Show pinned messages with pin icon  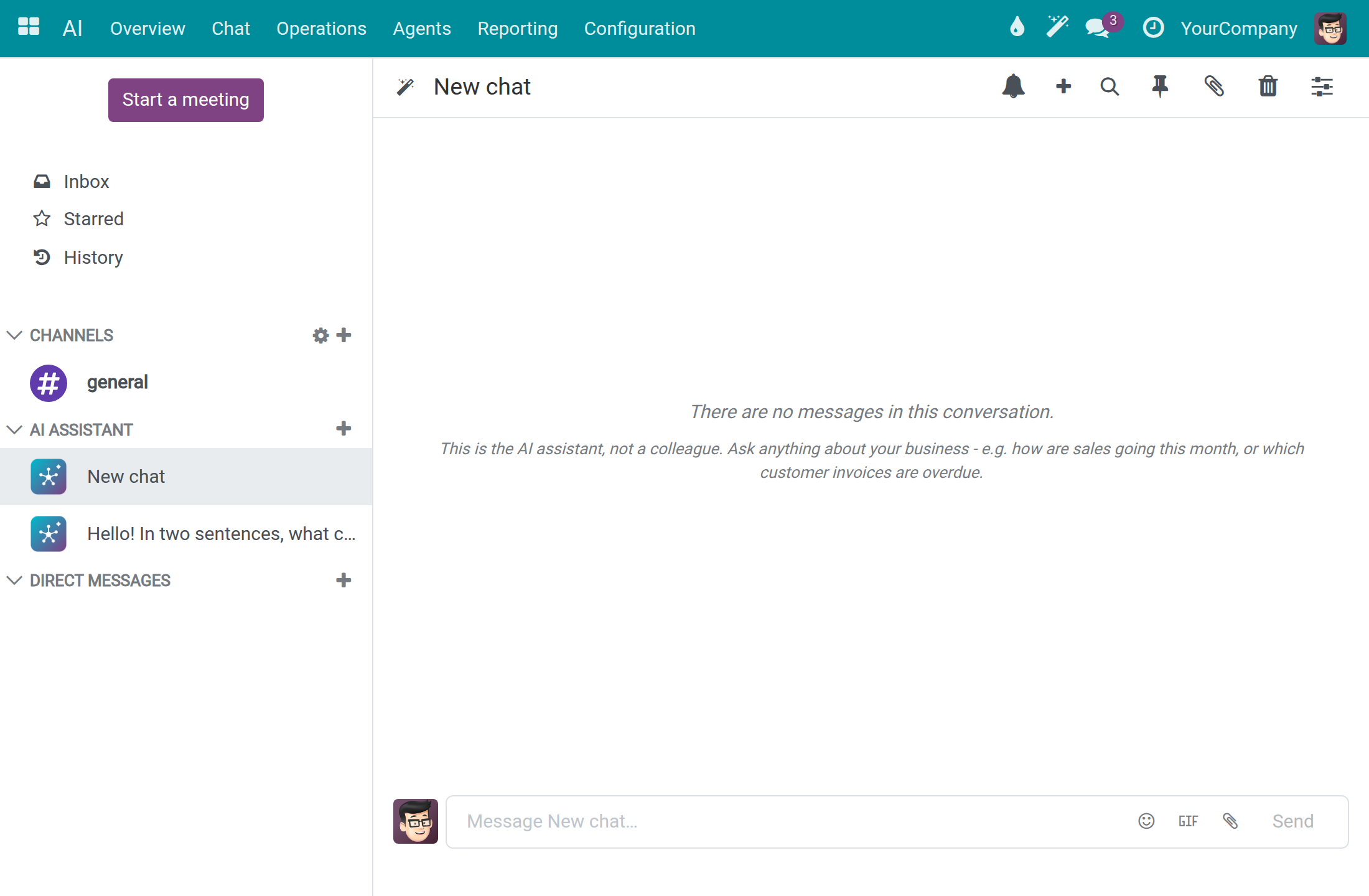point(1160,86)
